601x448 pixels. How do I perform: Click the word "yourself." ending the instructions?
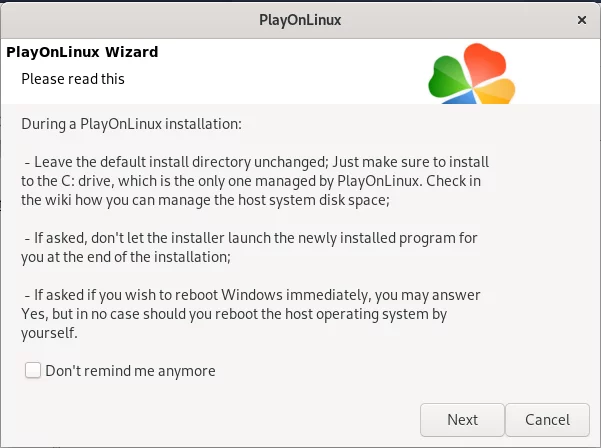[x=49, y=333]
